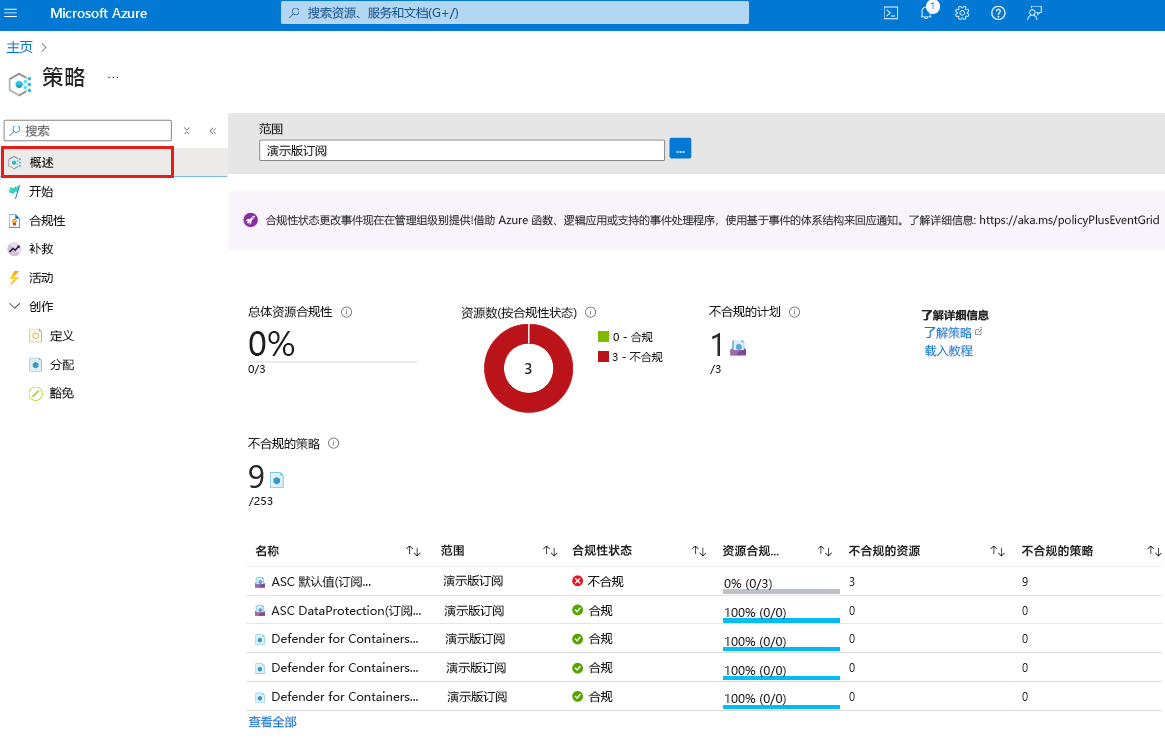
Task: Click the info icon next to 不合规的策略
Action: (334, 443)
